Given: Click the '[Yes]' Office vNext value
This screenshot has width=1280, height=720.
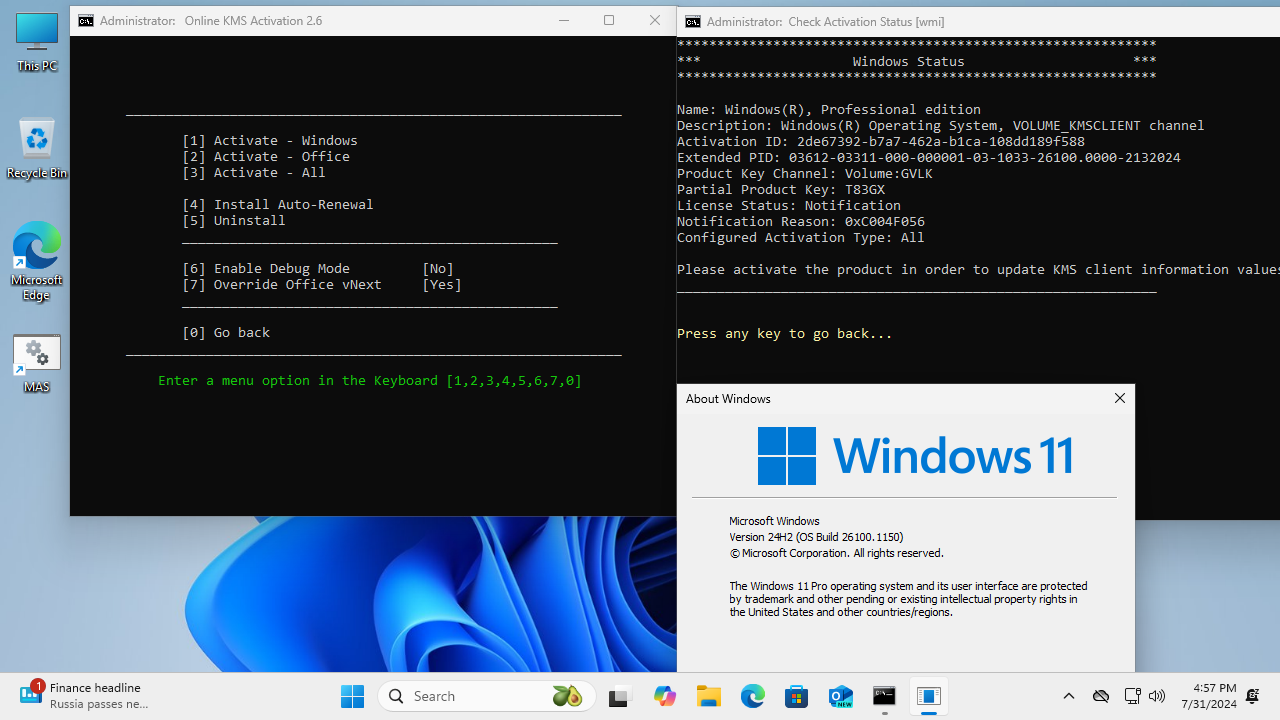Looking at the screenshot, I should coord(442,285).
